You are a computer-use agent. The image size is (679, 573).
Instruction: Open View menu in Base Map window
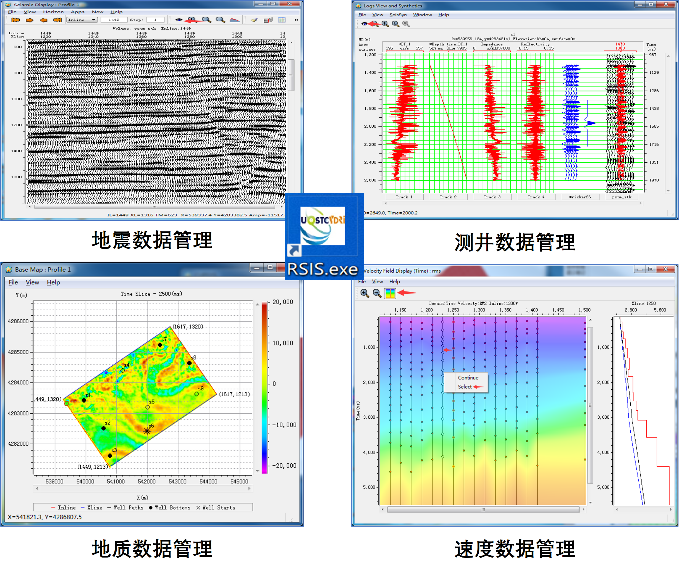tap(33, 283)
